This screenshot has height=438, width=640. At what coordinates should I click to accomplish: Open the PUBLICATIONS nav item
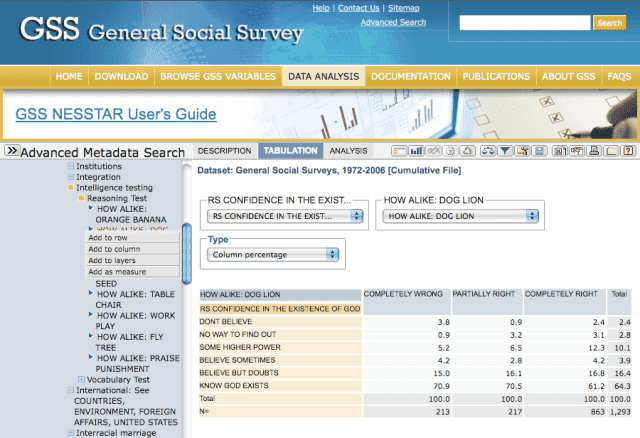pos(496,76)
